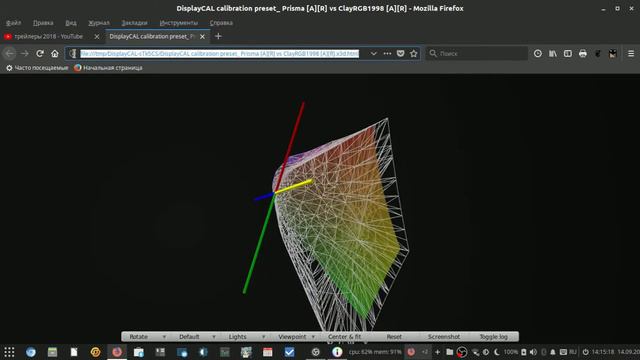Open the Журнал menu

[99, 23]
